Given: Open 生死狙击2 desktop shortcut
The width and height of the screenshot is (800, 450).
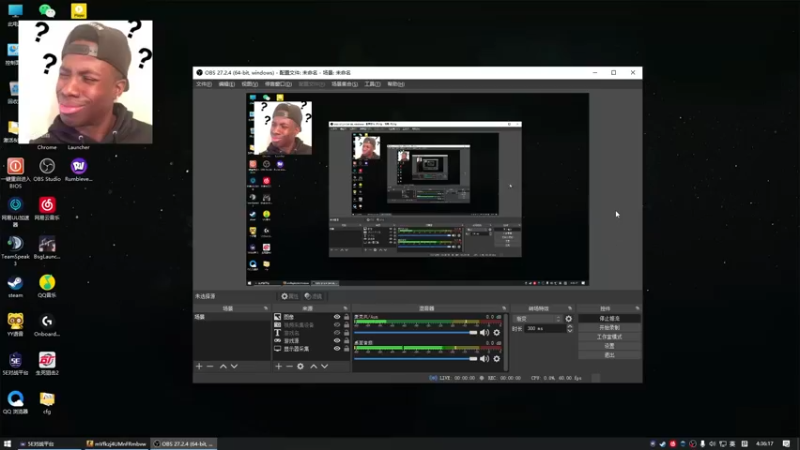Looking at the screenshot, I should tap(47, 364).
